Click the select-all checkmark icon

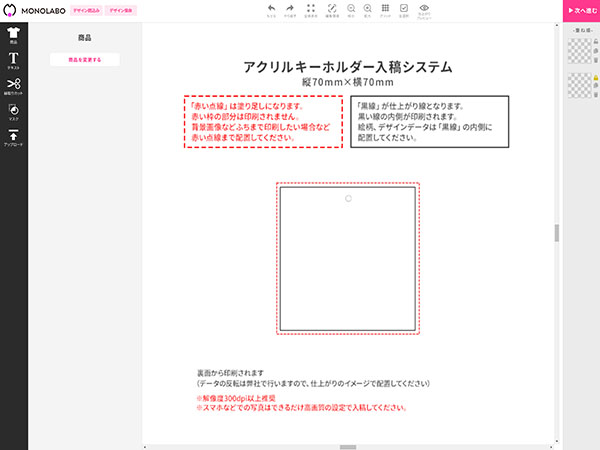tap(404, 10)
